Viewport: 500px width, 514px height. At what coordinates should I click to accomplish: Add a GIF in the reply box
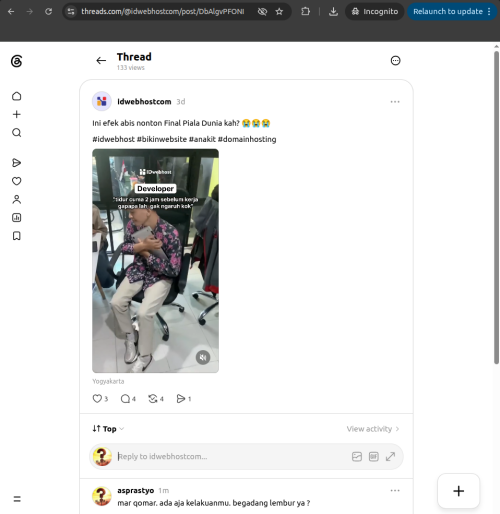[x=374, y=456]
